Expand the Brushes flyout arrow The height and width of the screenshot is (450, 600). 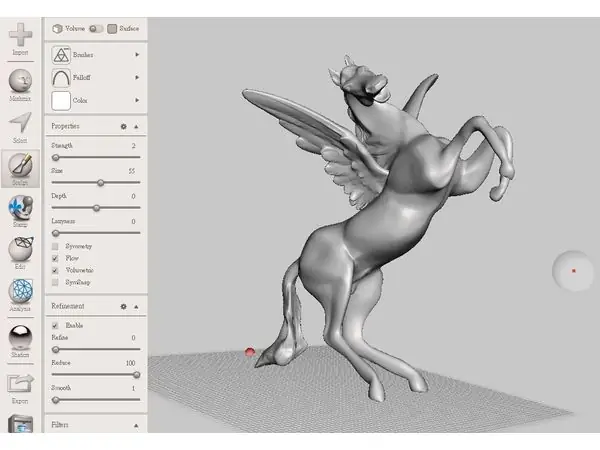137,55
